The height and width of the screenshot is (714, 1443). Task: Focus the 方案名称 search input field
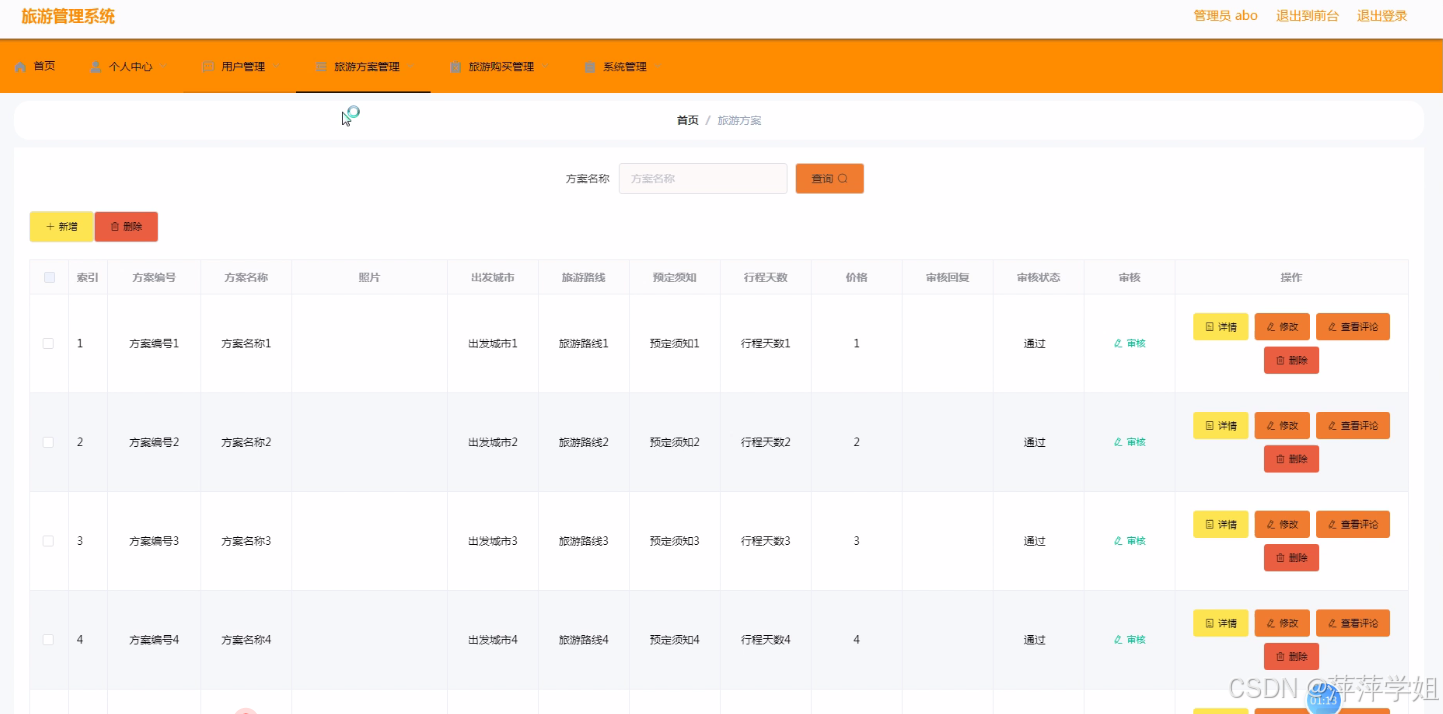point(703,178)
